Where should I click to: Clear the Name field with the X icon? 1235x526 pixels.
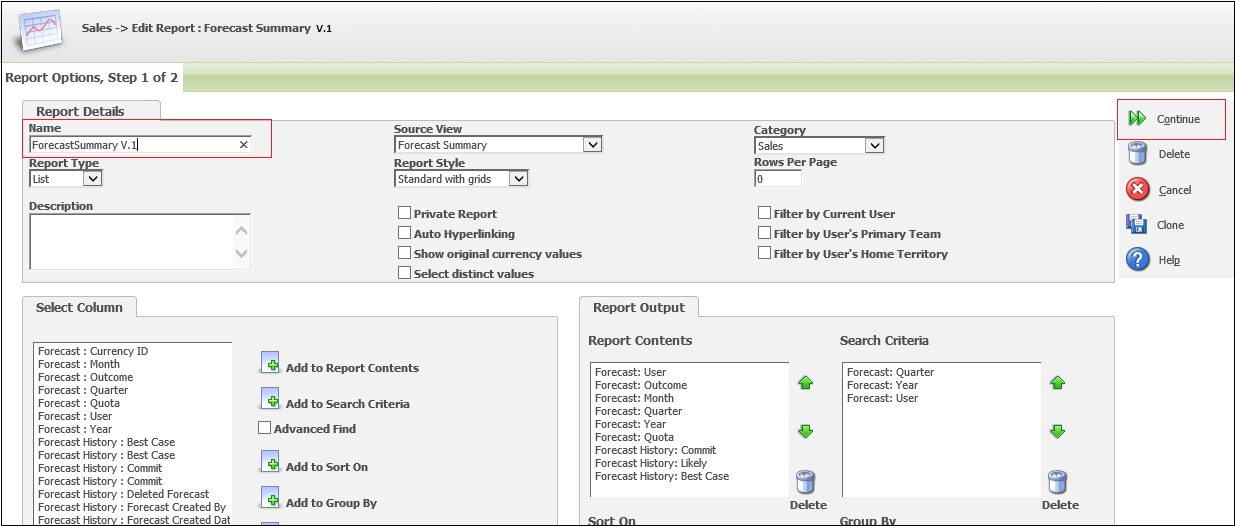[x=243, y=145]
